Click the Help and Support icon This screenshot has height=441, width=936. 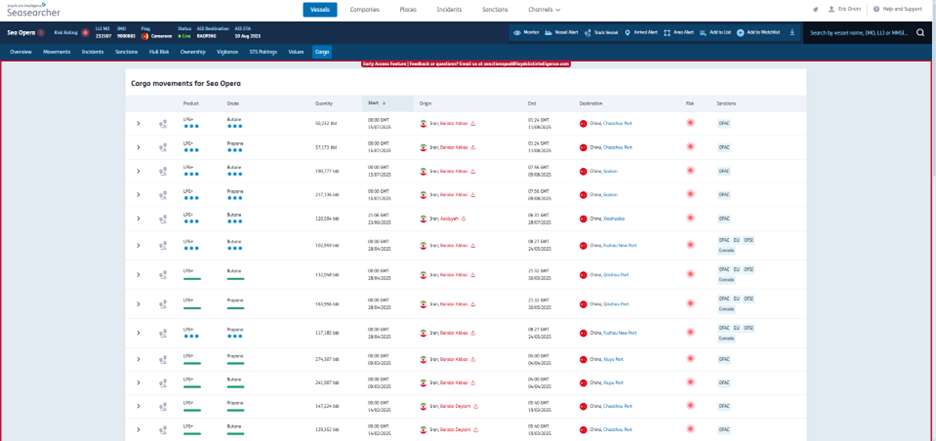[877, 9]
